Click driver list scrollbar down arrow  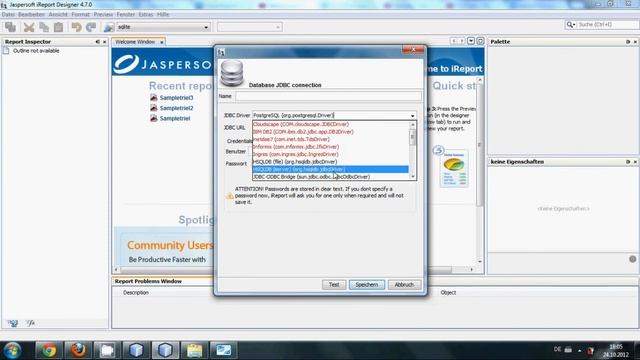[x=412, y=177]
